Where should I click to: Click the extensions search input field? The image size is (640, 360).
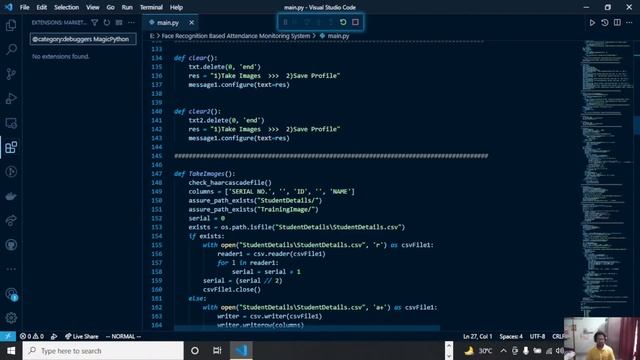83,39
